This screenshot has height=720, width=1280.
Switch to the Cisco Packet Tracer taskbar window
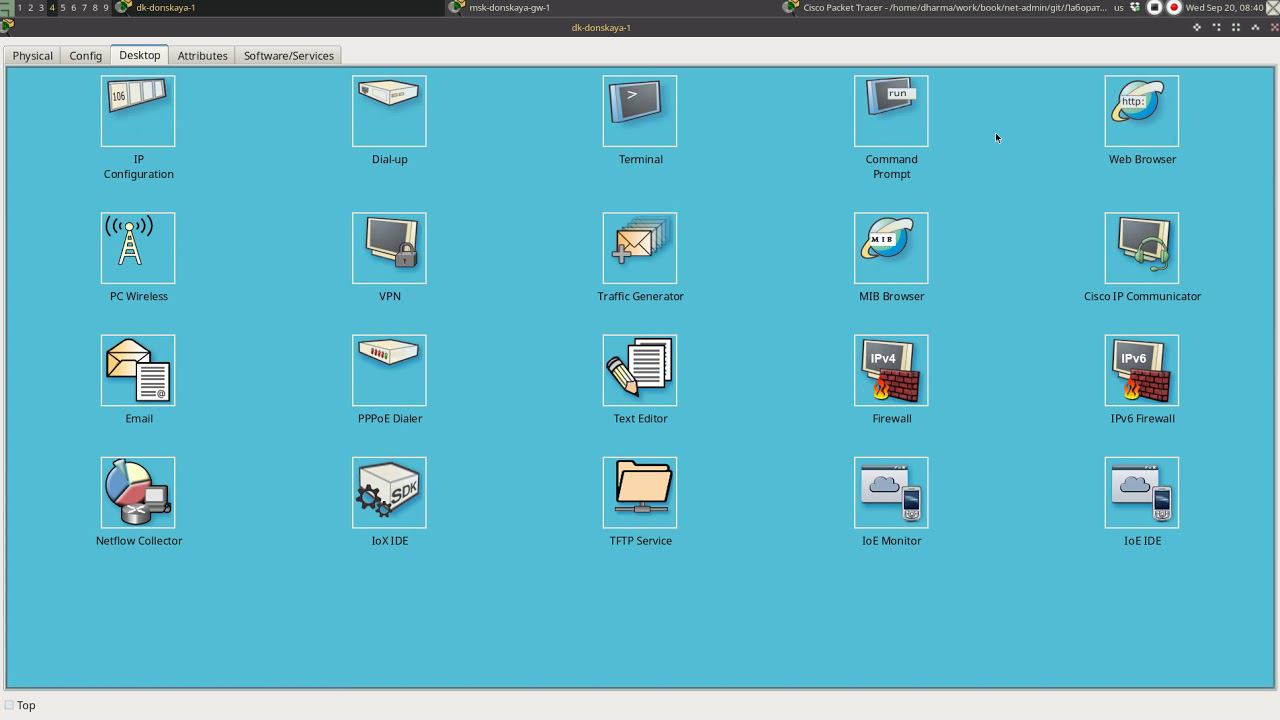coord(945,7)
